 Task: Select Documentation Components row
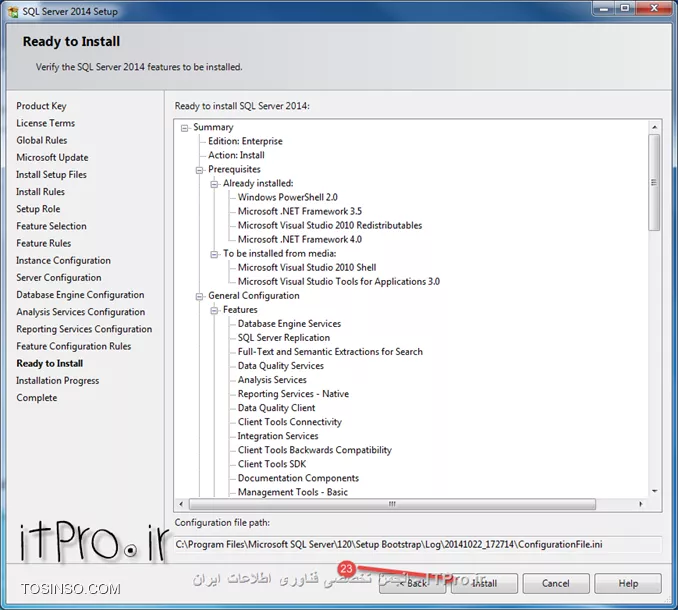click(x=298, y=479)
